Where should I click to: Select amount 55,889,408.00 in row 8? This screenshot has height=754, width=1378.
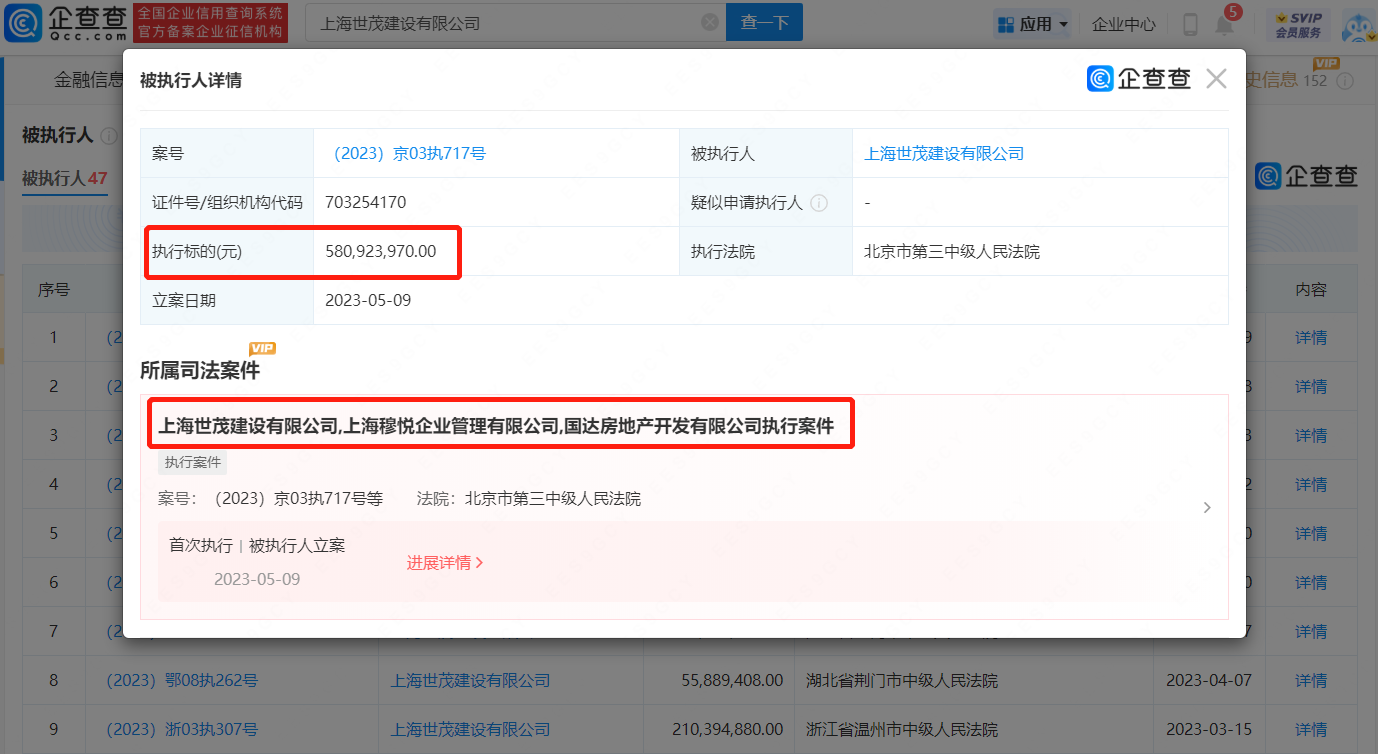(732, 681)
